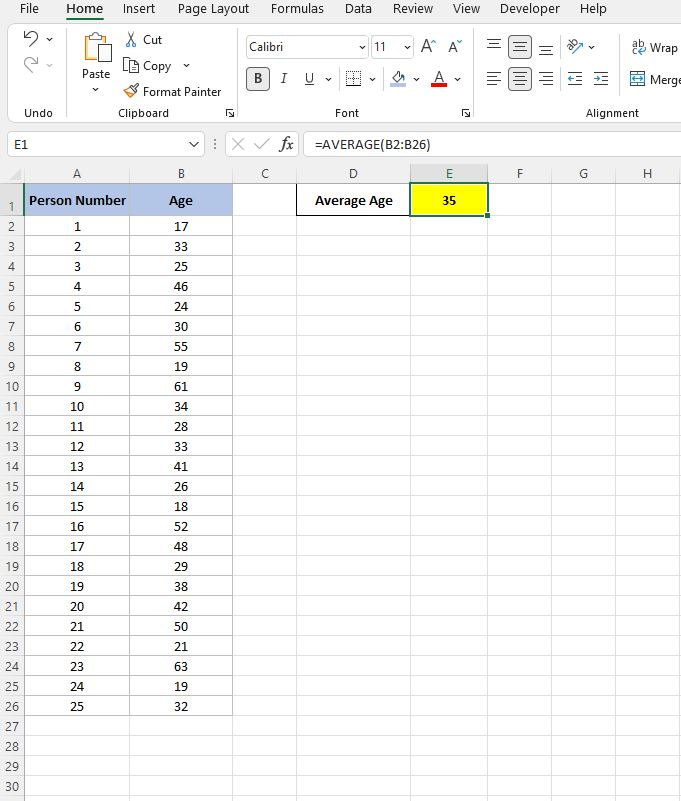Click the Wrap Text icon
Viewport: 681px width, 801px height.
(x=639, y=47)
